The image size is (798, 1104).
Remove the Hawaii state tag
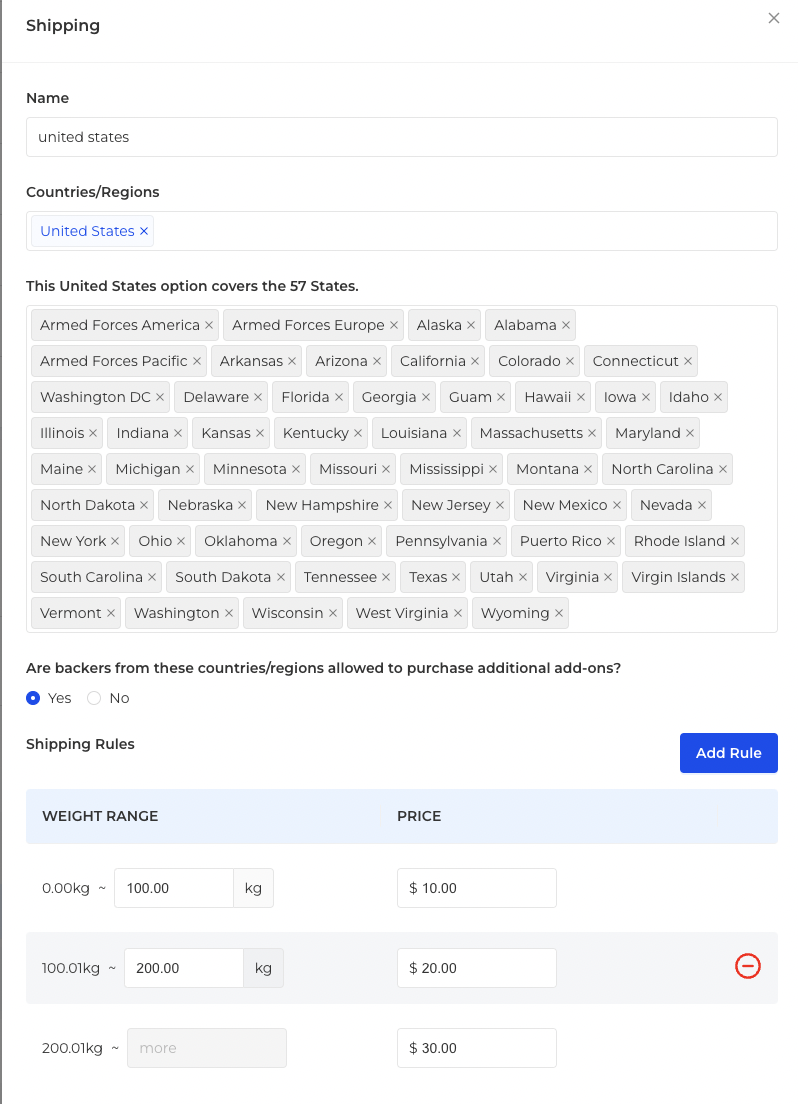(580, 397)
